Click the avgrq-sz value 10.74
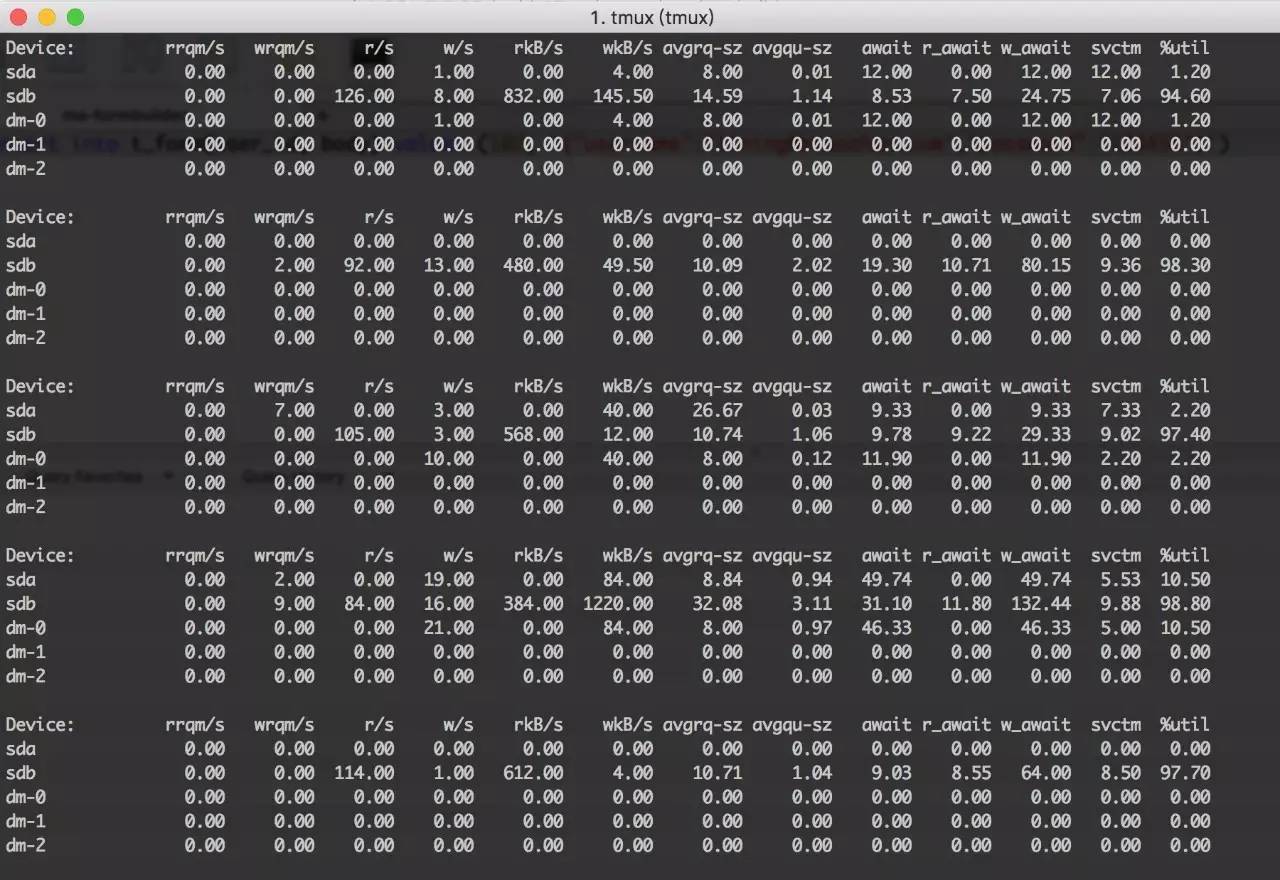The image size is (1280, 880). [x=718, y=434]
